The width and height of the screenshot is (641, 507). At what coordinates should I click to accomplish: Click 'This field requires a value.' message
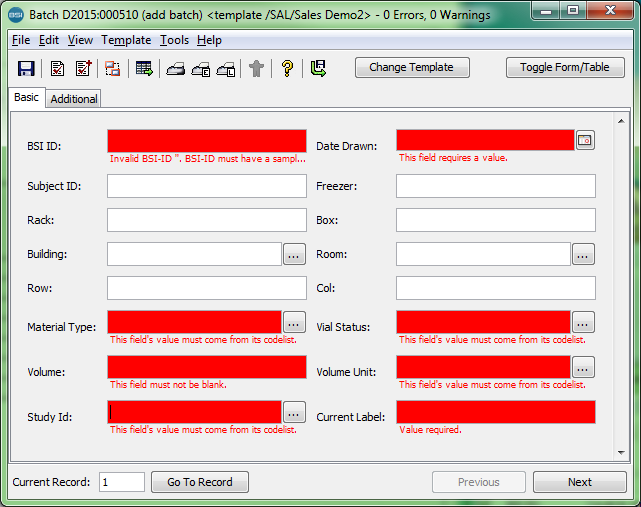point(453,158)
